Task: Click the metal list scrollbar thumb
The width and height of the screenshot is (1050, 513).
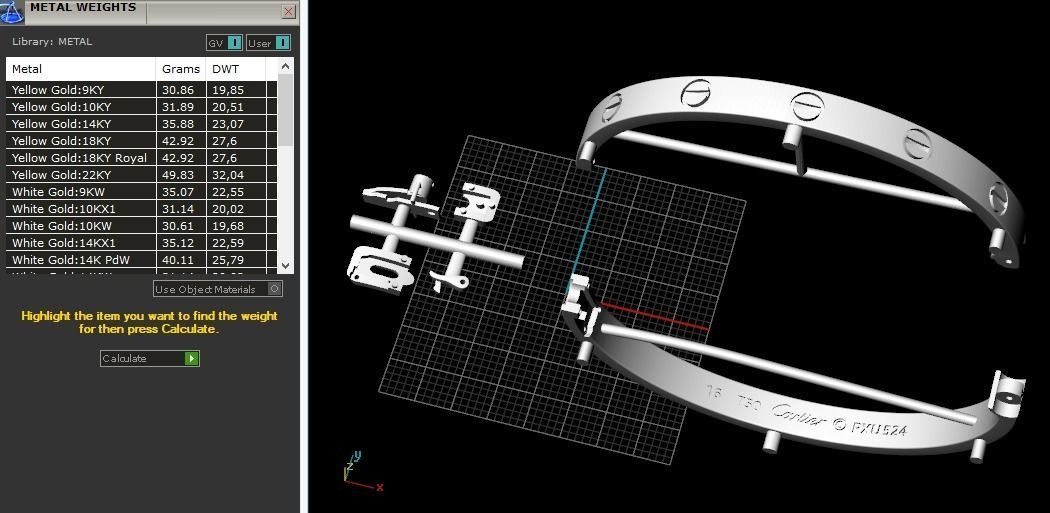Action: [x=285, y=111]
